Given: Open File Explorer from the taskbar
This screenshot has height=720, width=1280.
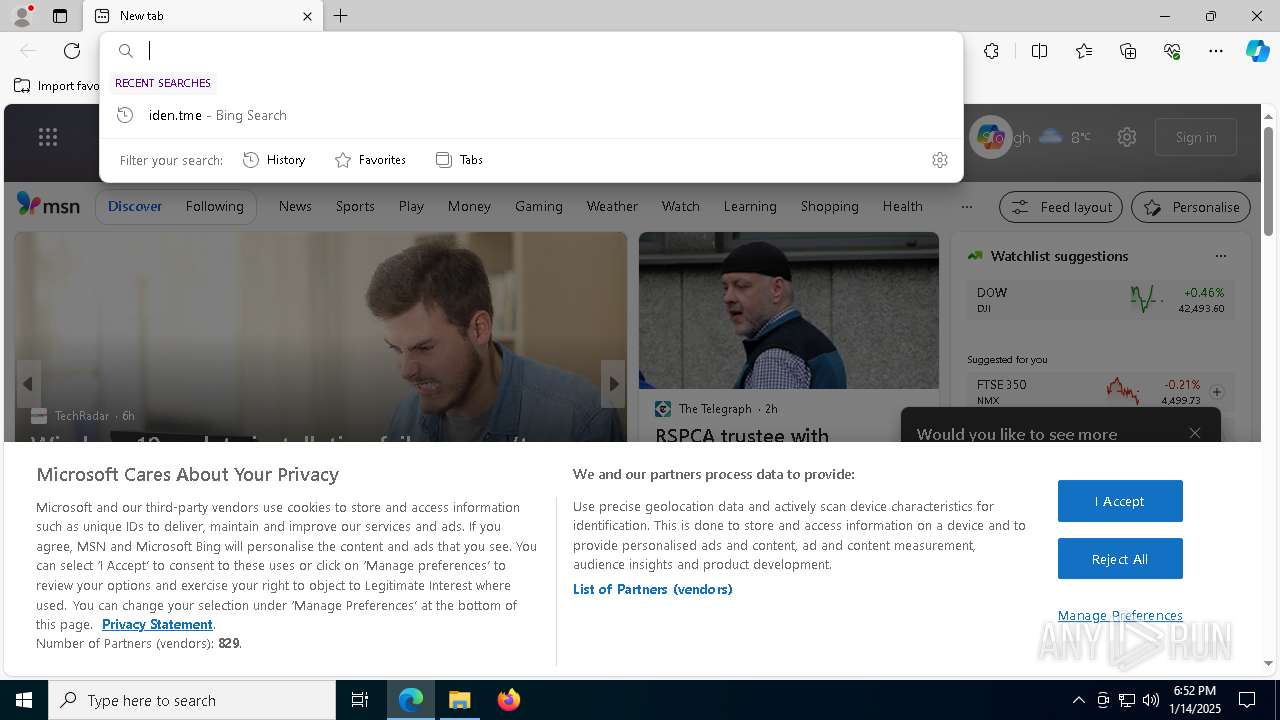Looking at the screenshot, I should click(459, 700).
